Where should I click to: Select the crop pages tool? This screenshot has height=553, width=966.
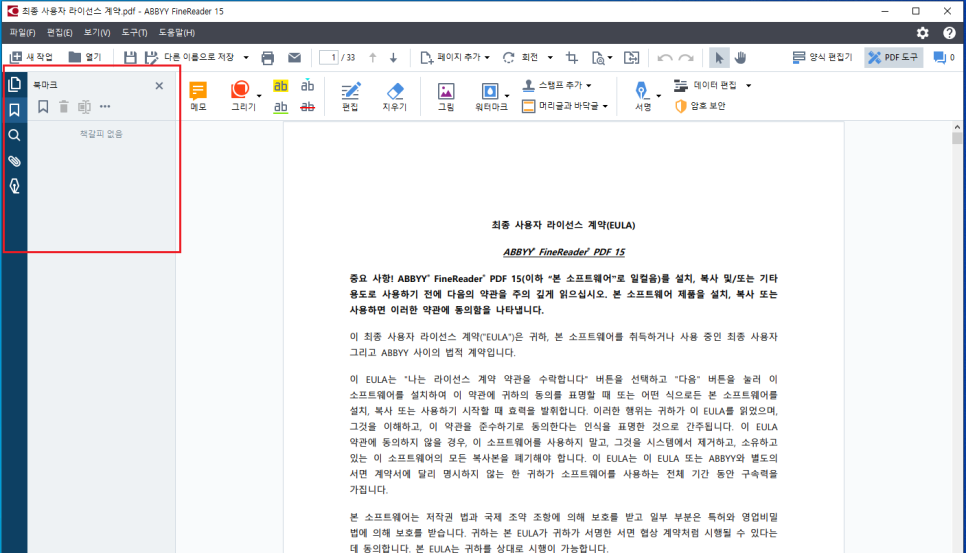pos(572,58)
